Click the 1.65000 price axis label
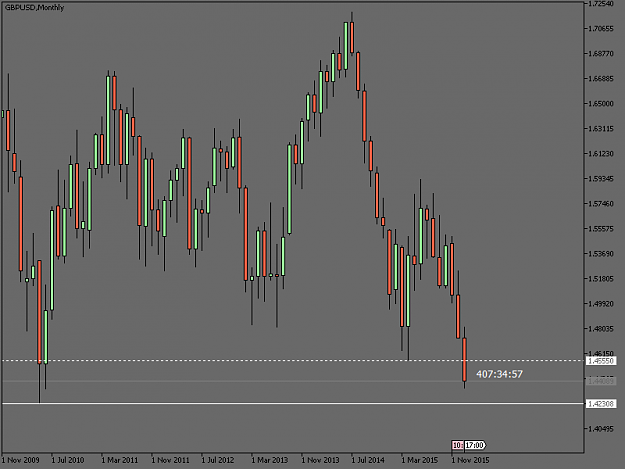Screen dimensions: 625x469 pos(601,104)
